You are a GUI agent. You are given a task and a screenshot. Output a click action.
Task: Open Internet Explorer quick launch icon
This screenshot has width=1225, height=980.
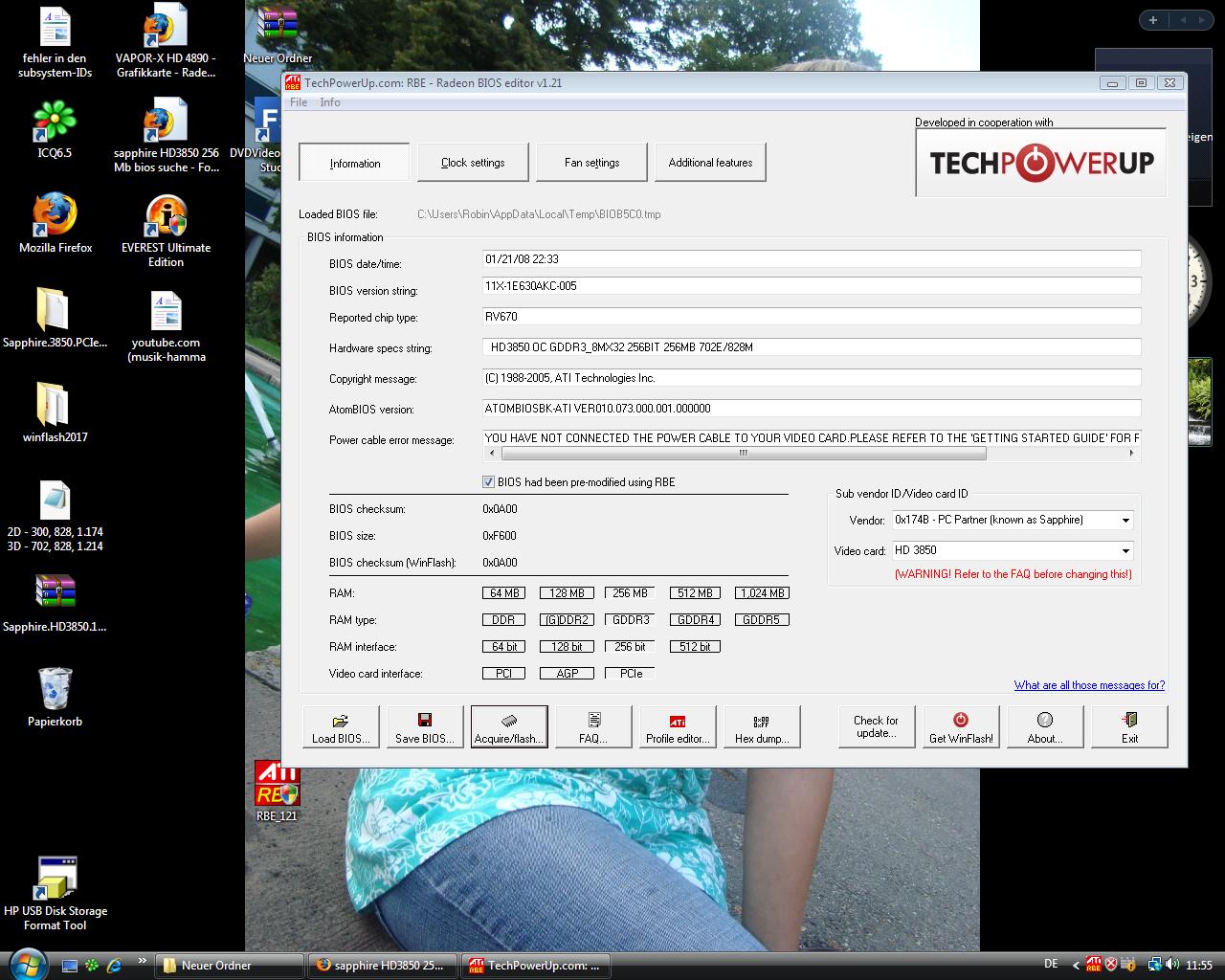tap(115, 966)
